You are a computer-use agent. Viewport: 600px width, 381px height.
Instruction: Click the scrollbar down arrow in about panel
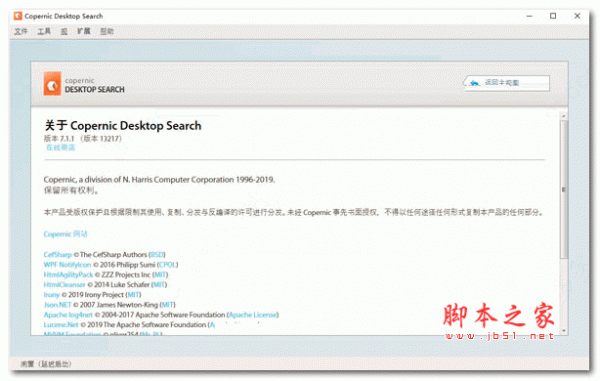pos(564,331)
